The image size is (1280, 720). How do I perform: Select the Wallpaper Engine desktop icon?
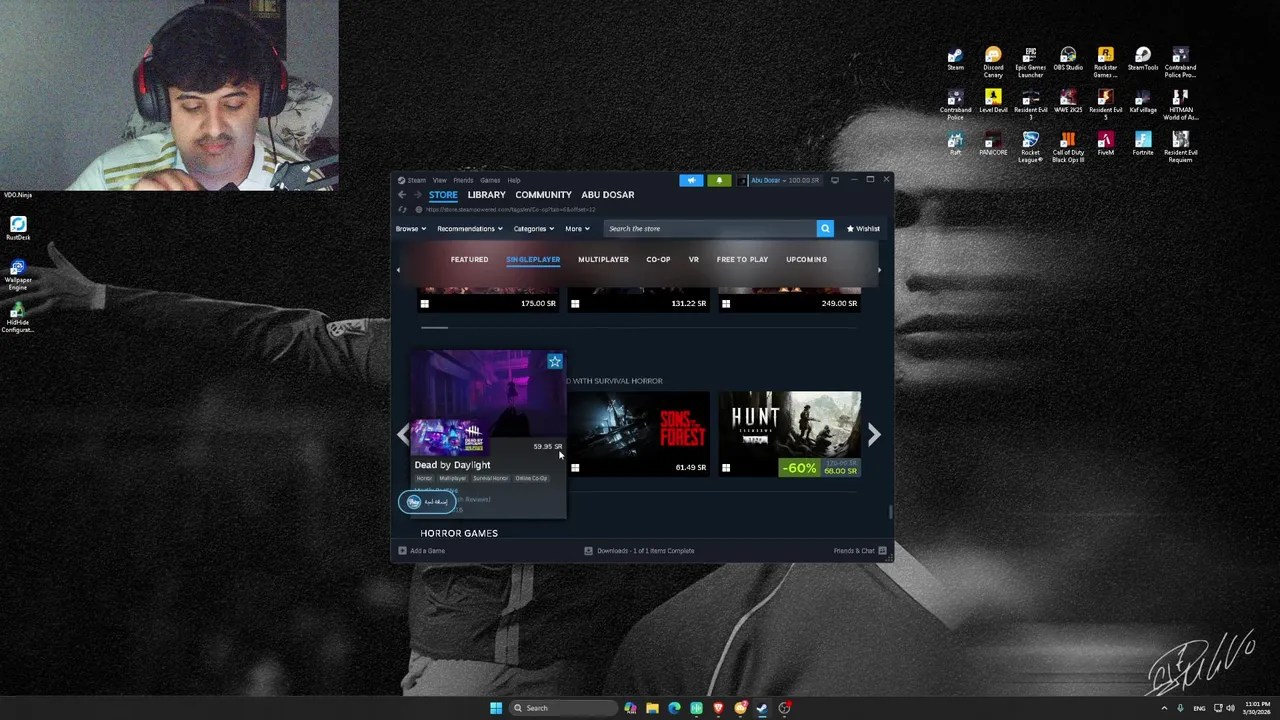(17, 275)
